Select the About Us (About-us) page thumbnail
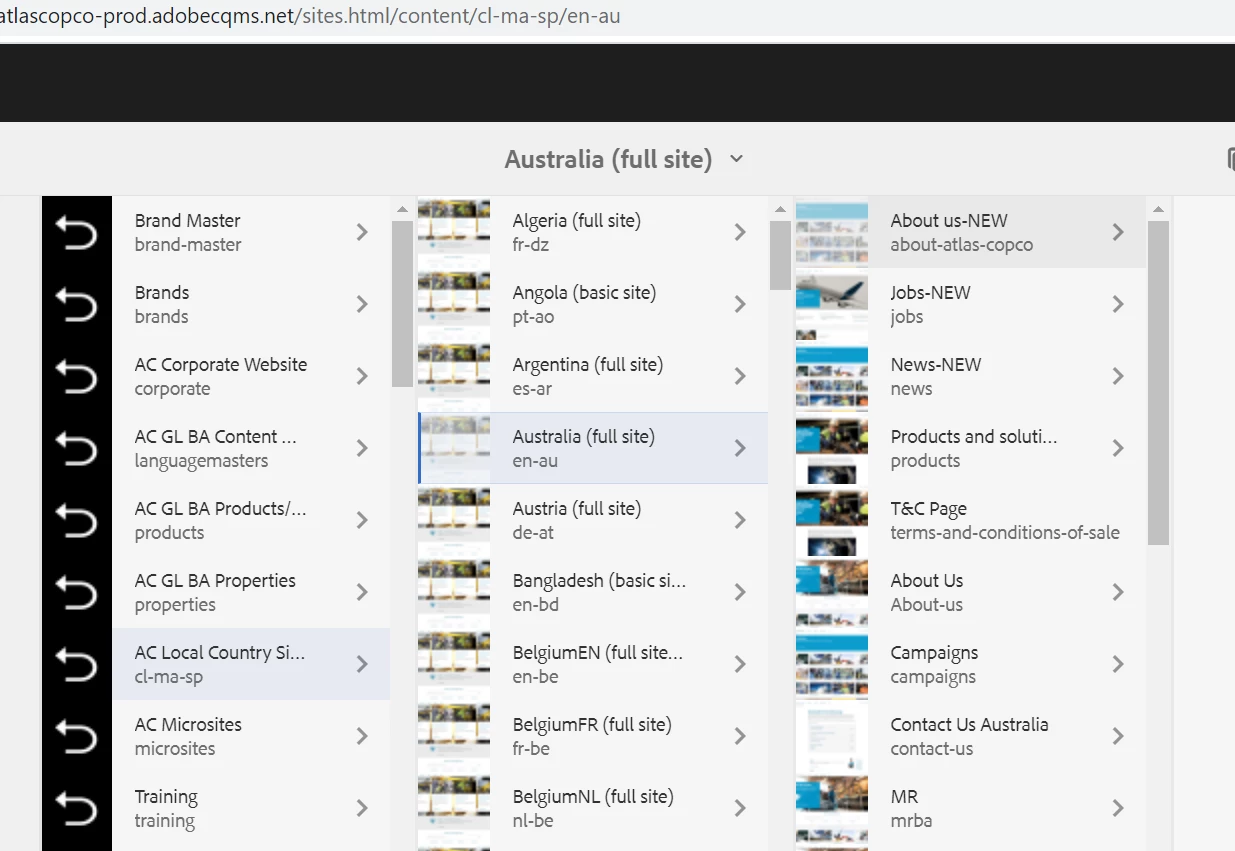 (x=832, y=592)
